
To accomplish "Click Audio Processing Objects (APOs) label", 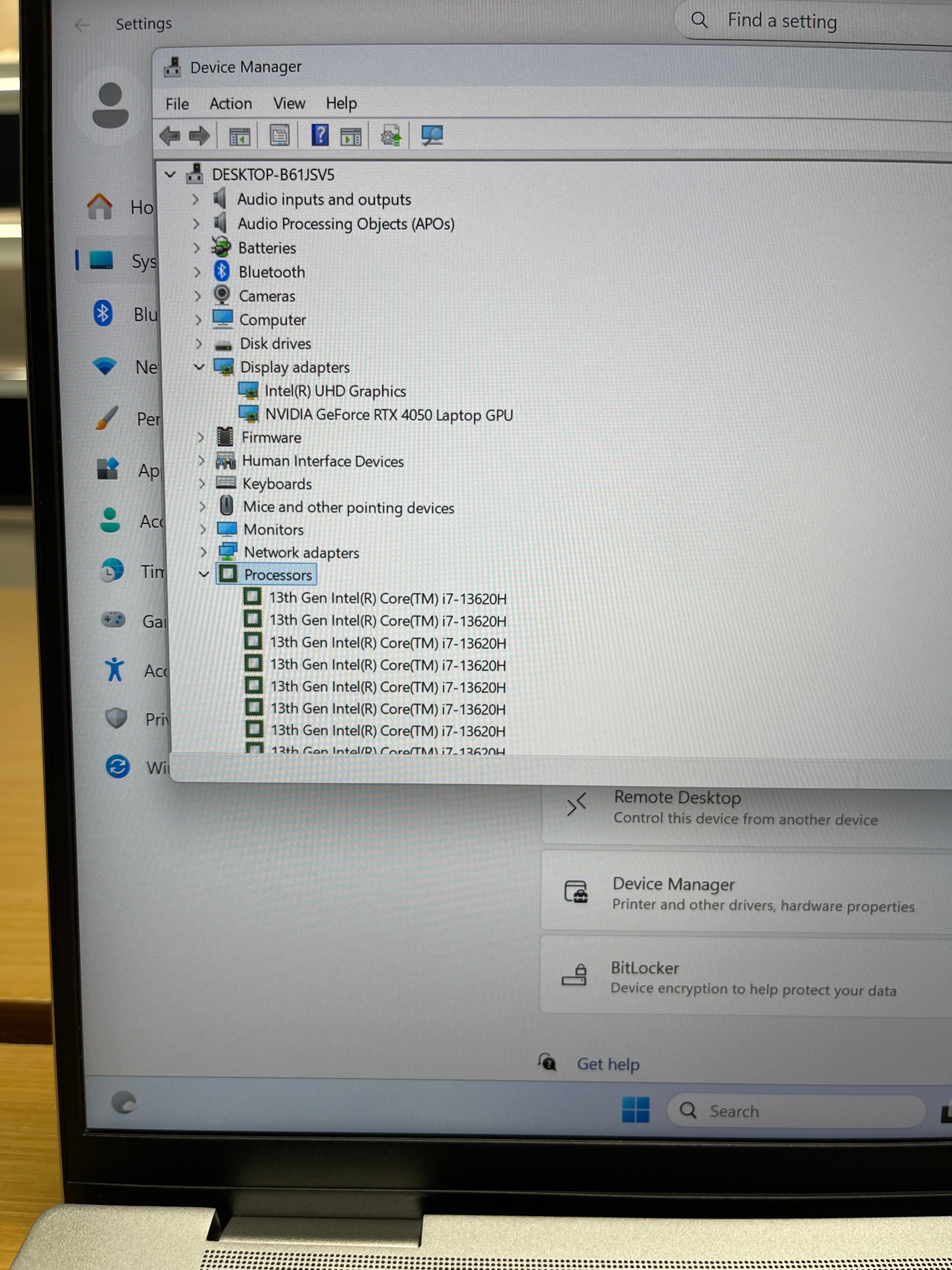I will [346, 224].
